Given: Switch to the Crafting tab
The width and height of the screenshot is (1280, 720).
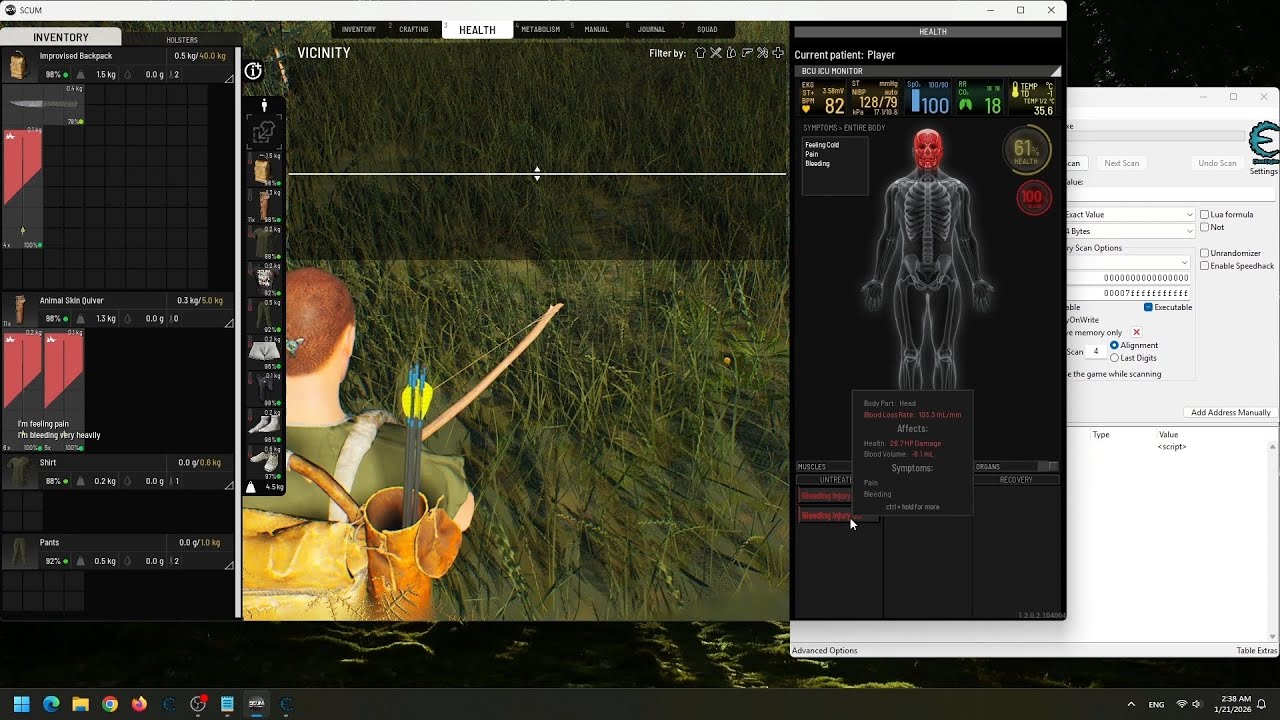Looking at the screenshot, I should (x=414, y=29).
